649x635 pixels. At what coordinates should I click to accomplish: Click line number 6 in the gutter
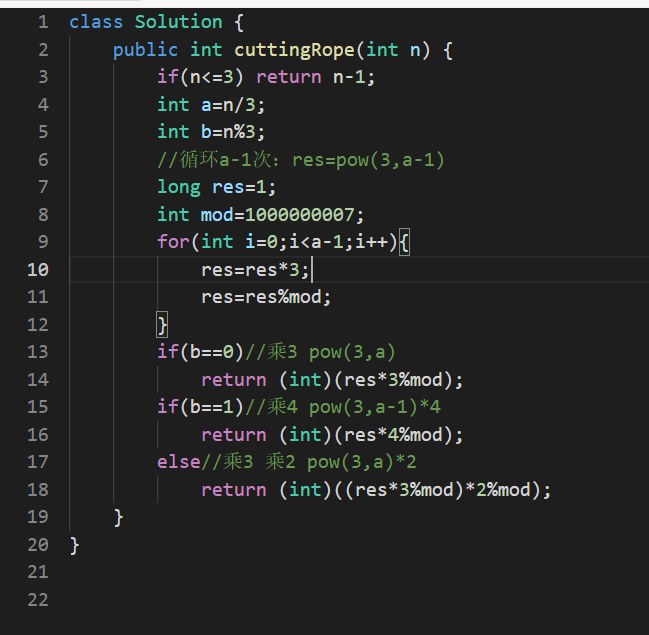point(43,160)
